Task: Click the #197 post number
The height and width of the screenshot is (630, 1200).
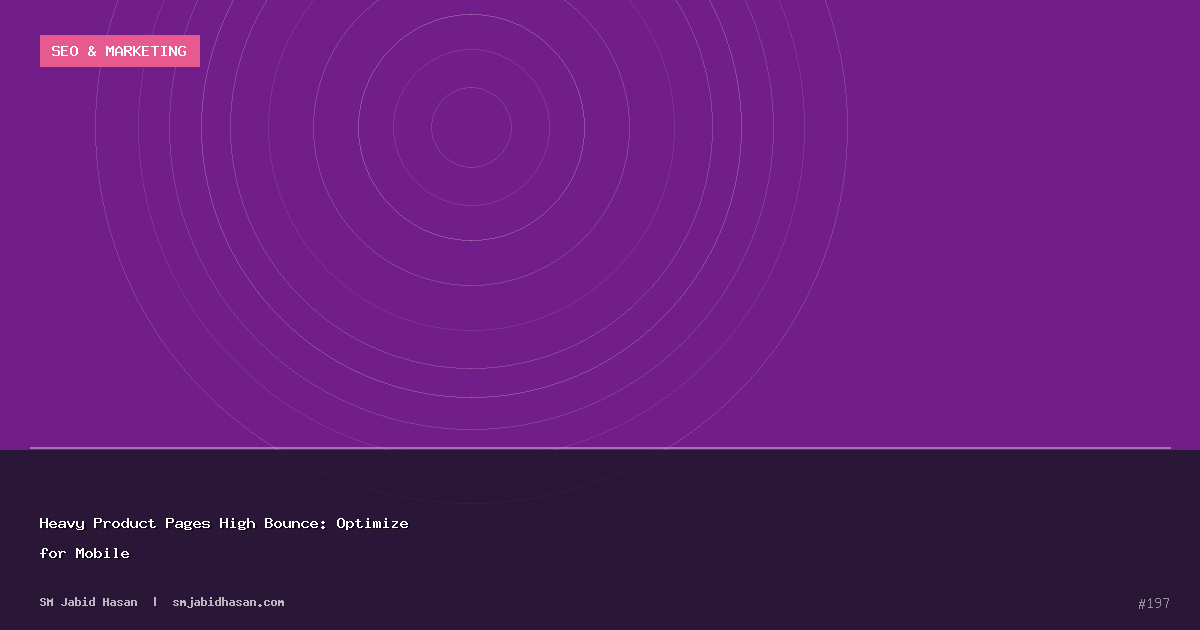Action: pos(1154,603)
